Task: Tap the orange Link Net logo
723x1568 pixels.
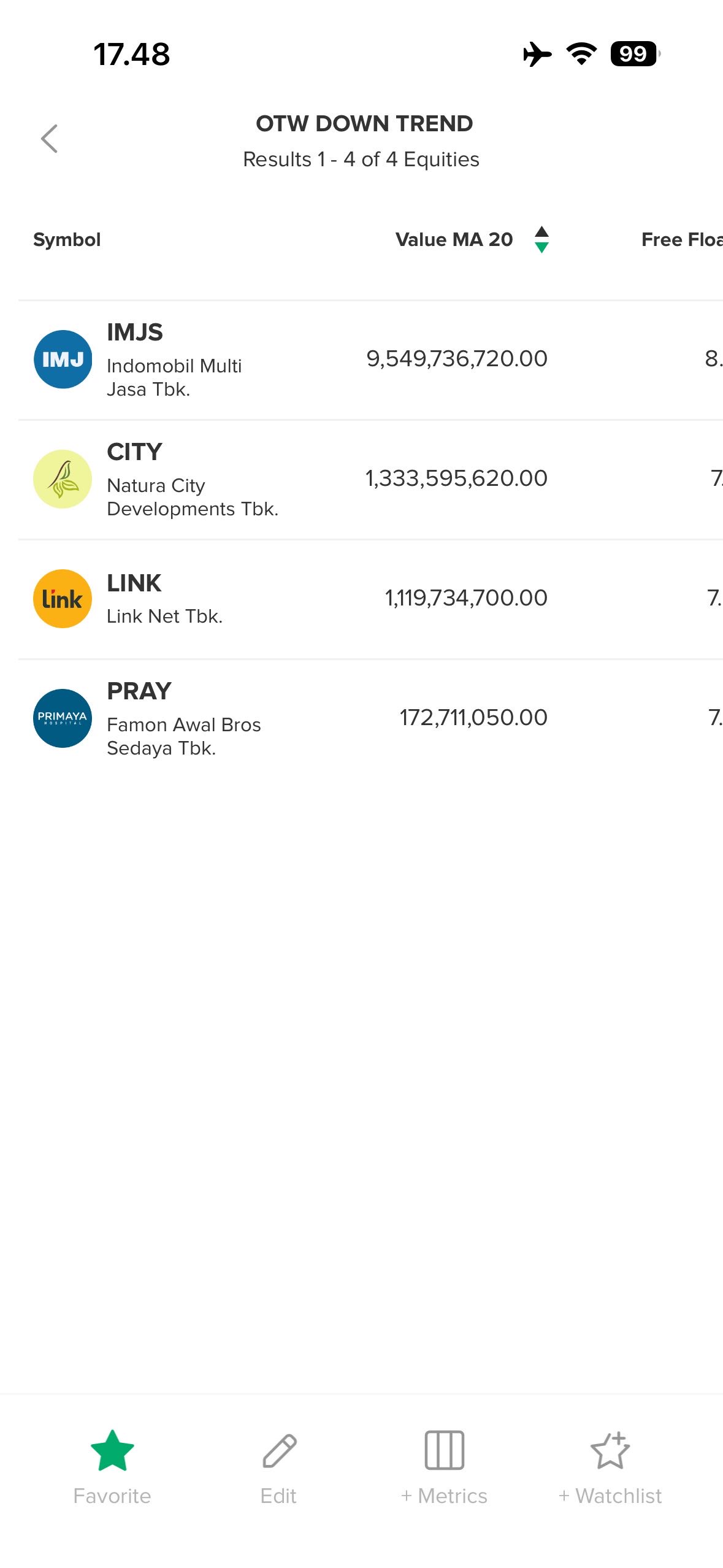Action: click(x=63, y=599)
